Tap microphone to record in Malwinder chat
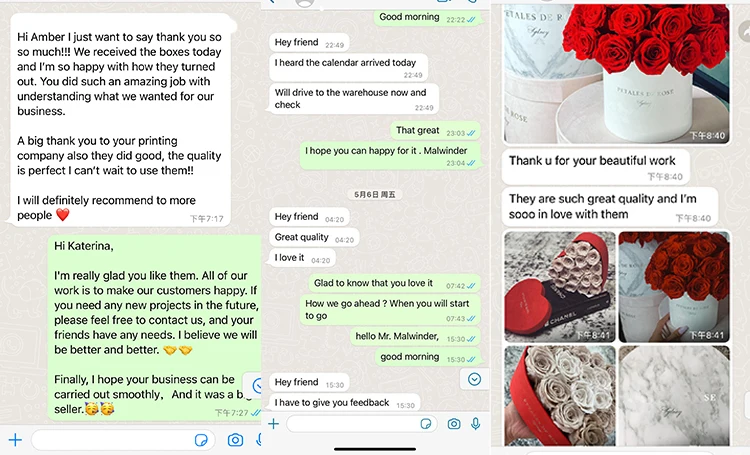 (x=475, y=424)
